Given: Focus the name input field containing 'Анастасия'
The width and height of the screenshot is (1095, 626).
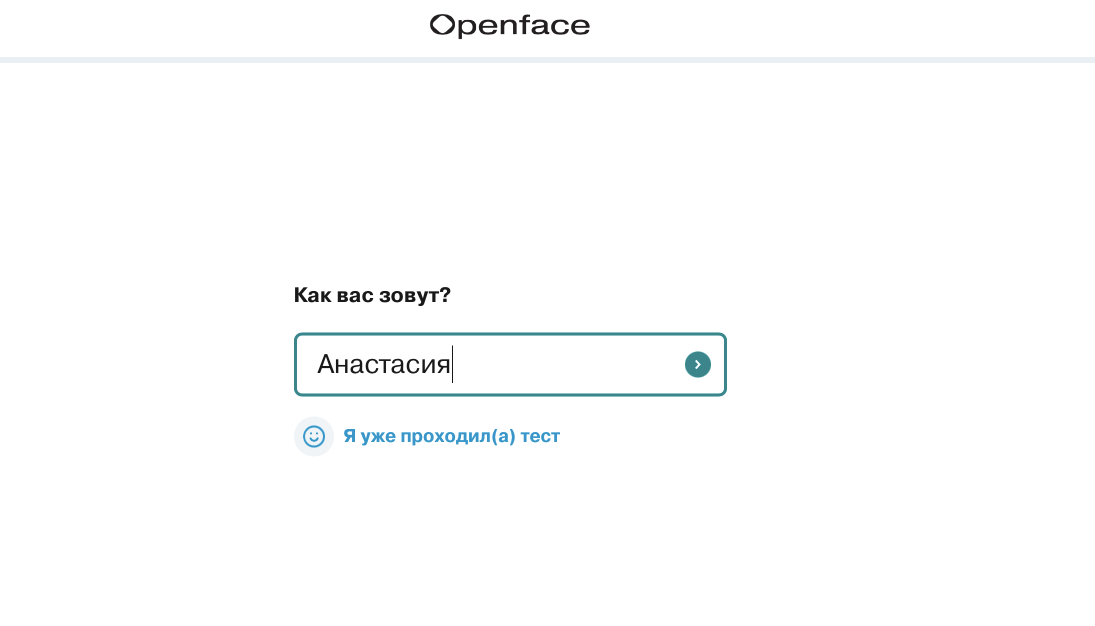Looking at the screenshot, I should (x=510, y=365).
